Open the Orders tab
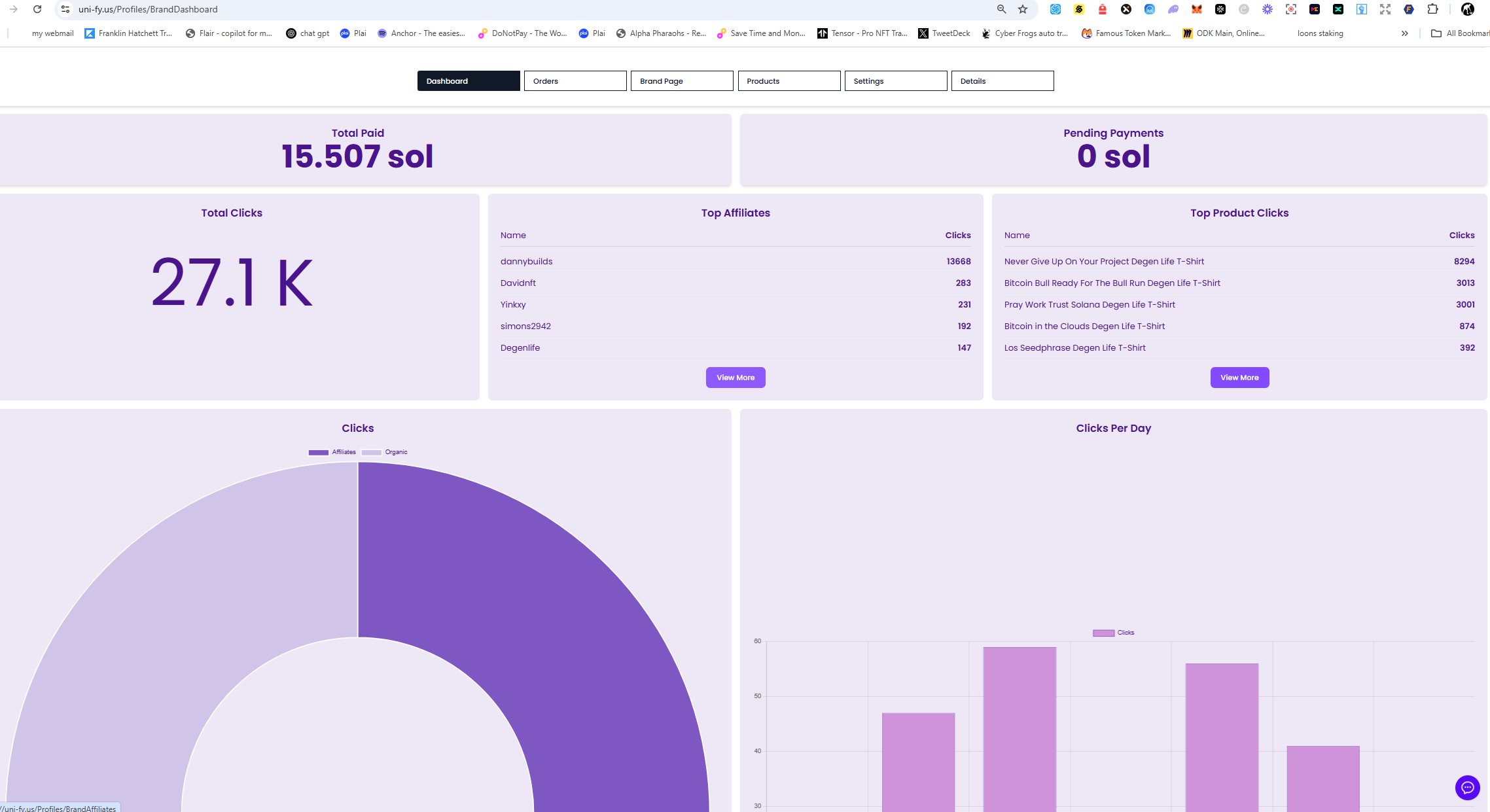The height and width of the screenshot is (812, 1490). click(575, 81)
